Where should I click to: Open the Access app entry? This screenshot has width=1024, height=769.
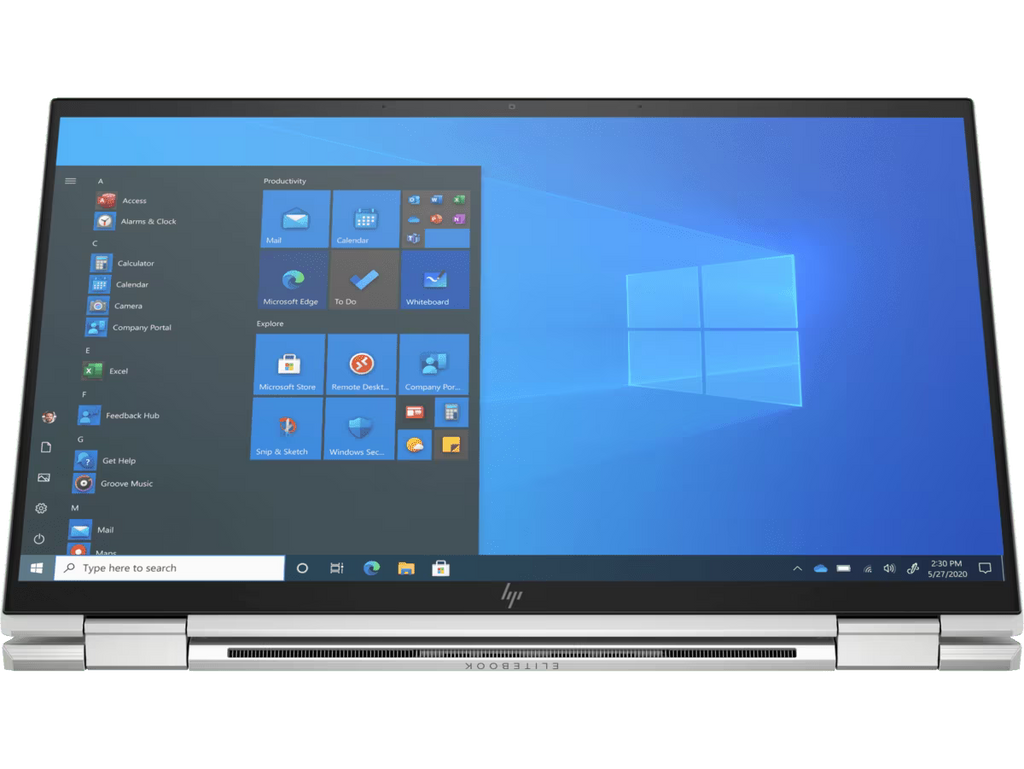(123, 200)
